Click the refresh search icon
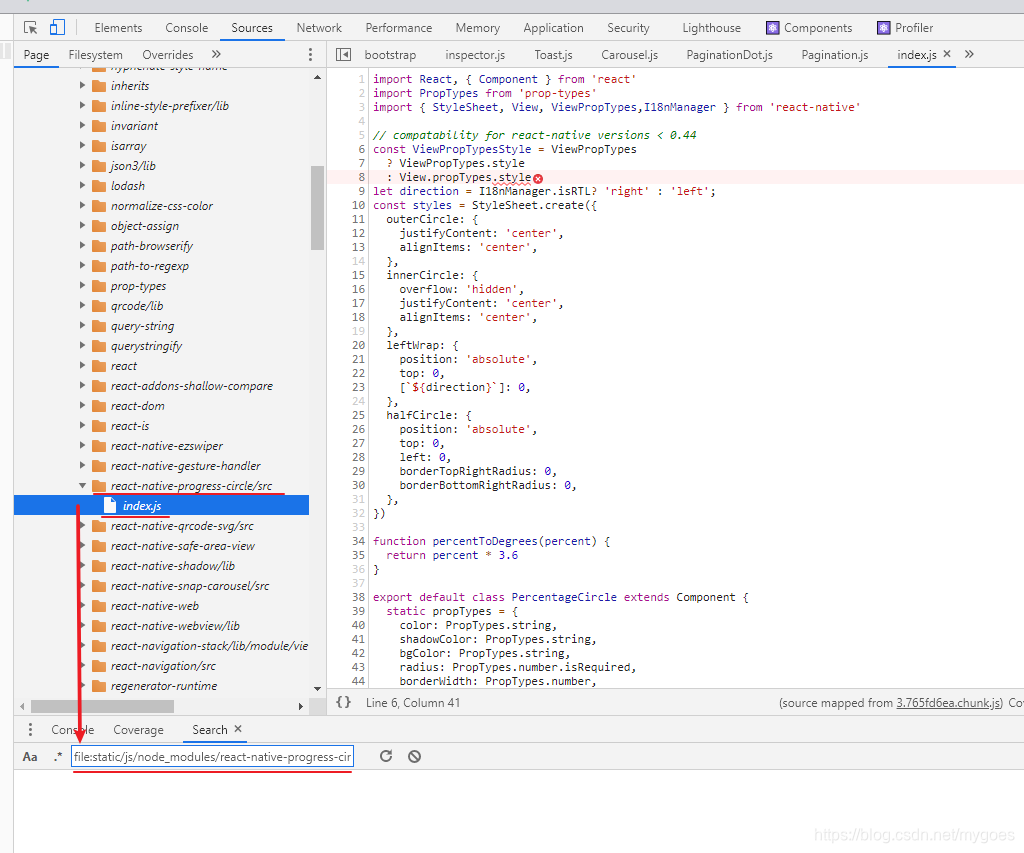This screenshot has height=853, width=1024. (386, 756)
